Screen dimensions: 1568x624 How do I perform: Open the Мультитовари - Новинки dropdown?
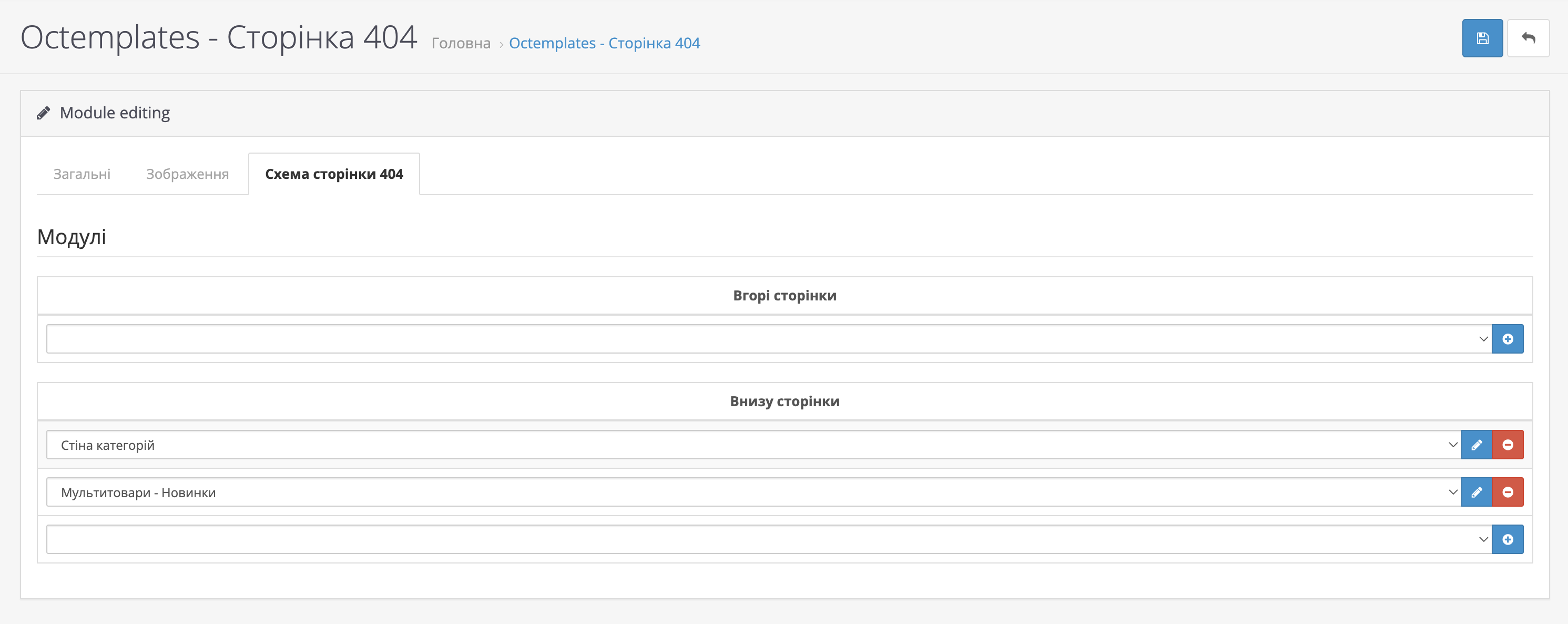point(754,492)
